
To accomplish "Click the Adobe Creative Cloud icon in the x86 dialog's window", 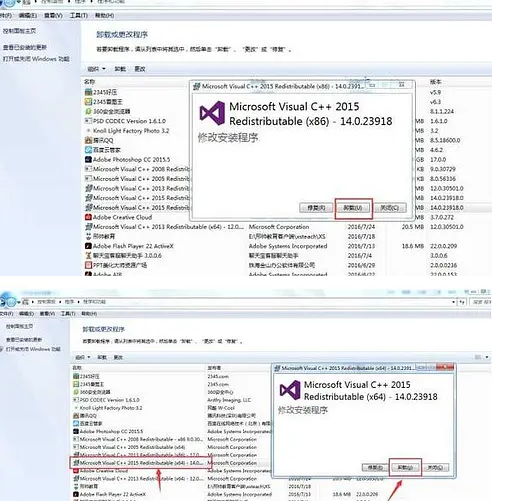I will 88,217.
